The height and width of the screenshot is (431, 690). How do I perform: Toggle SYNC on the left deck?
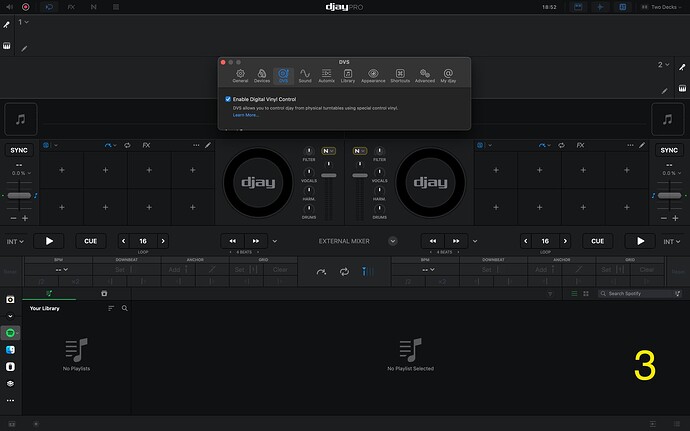click(x=20, y=150)
